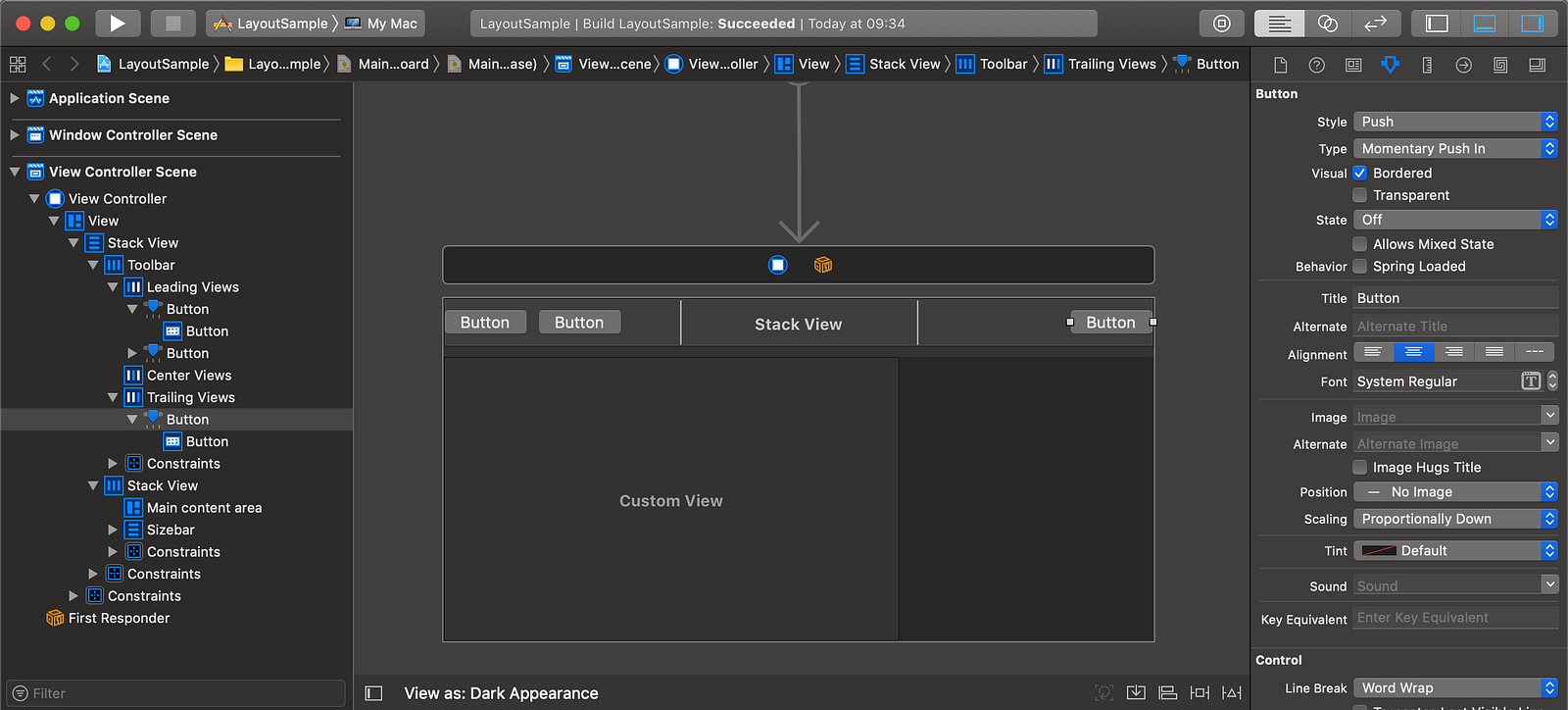Click the trailing Button on canvas
The height and width of the screenshot is (710, 1568).
[1110, 323]
